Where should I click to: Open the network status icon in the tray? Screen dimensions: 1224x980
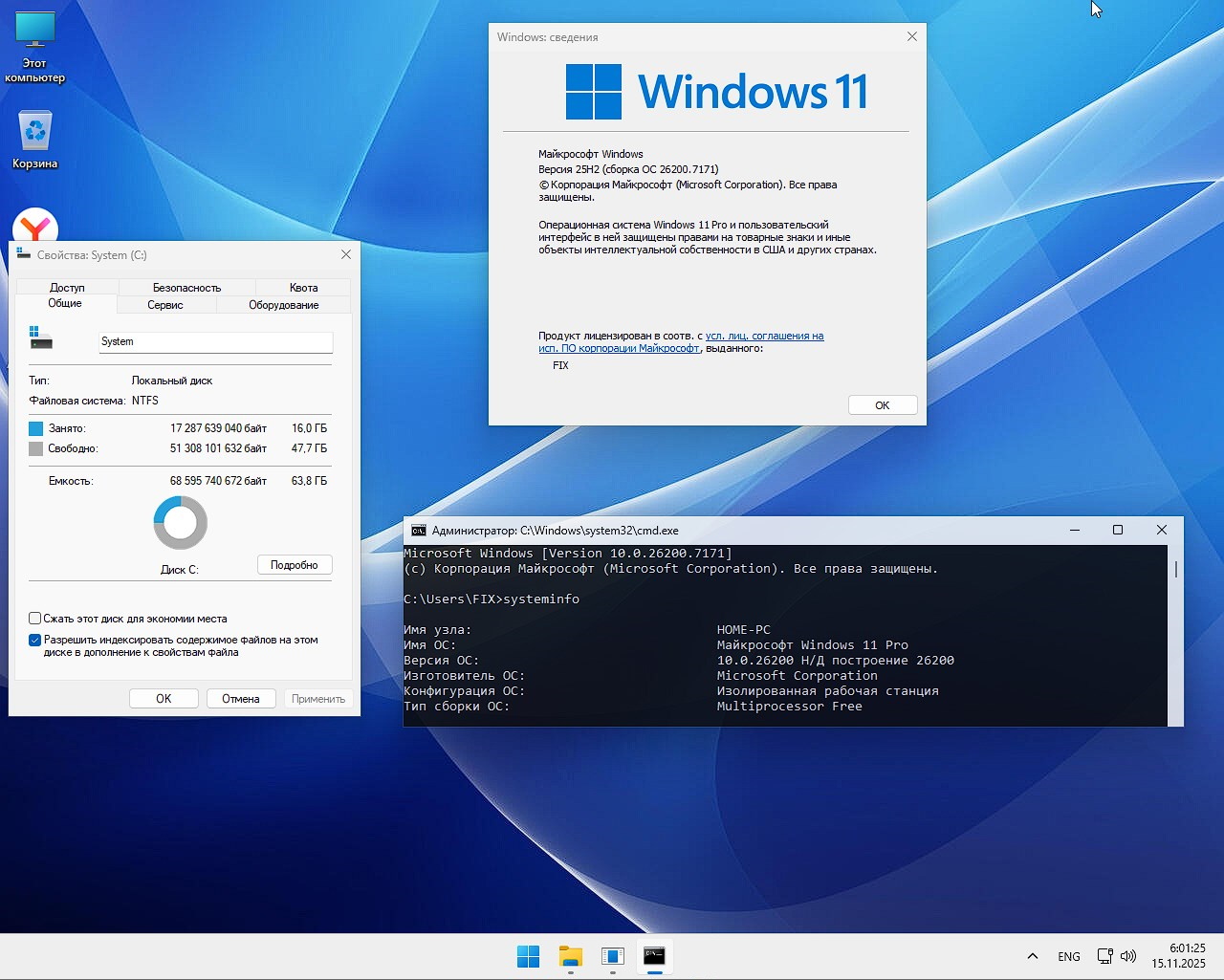pos(1104,955)
